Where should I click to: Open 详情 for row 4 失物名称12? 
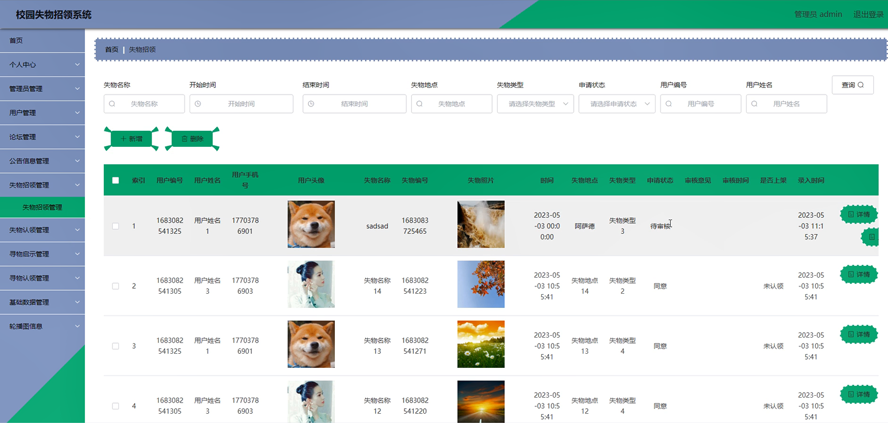click(x=859, y=395)
